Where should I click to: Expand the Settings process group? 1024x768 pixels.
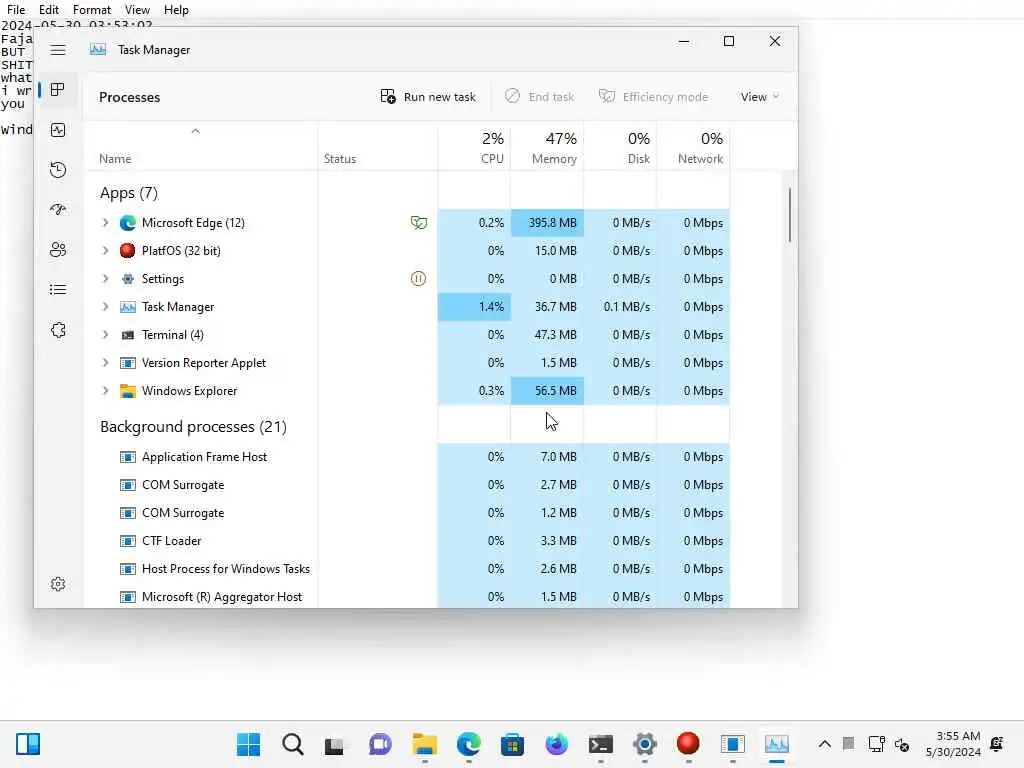tap(105, 279)
